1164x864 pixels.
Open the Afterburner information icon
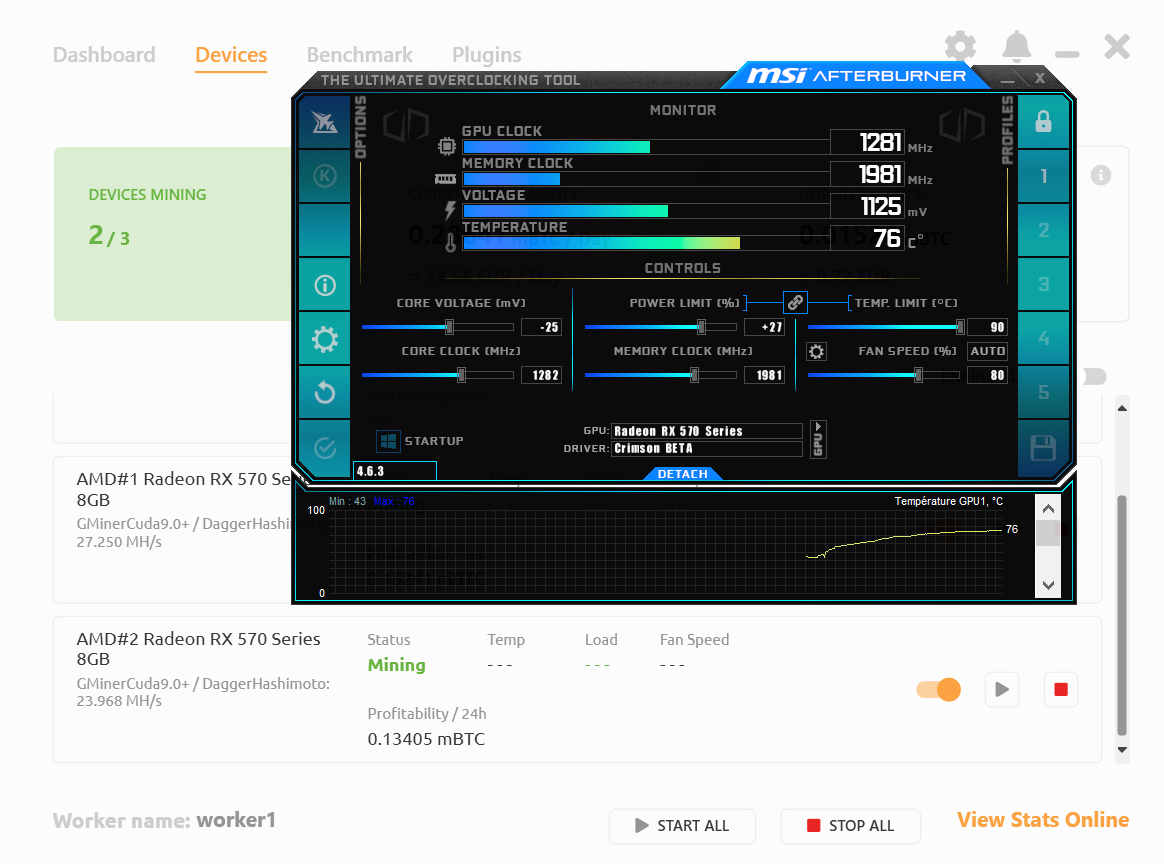click(324, 285)
